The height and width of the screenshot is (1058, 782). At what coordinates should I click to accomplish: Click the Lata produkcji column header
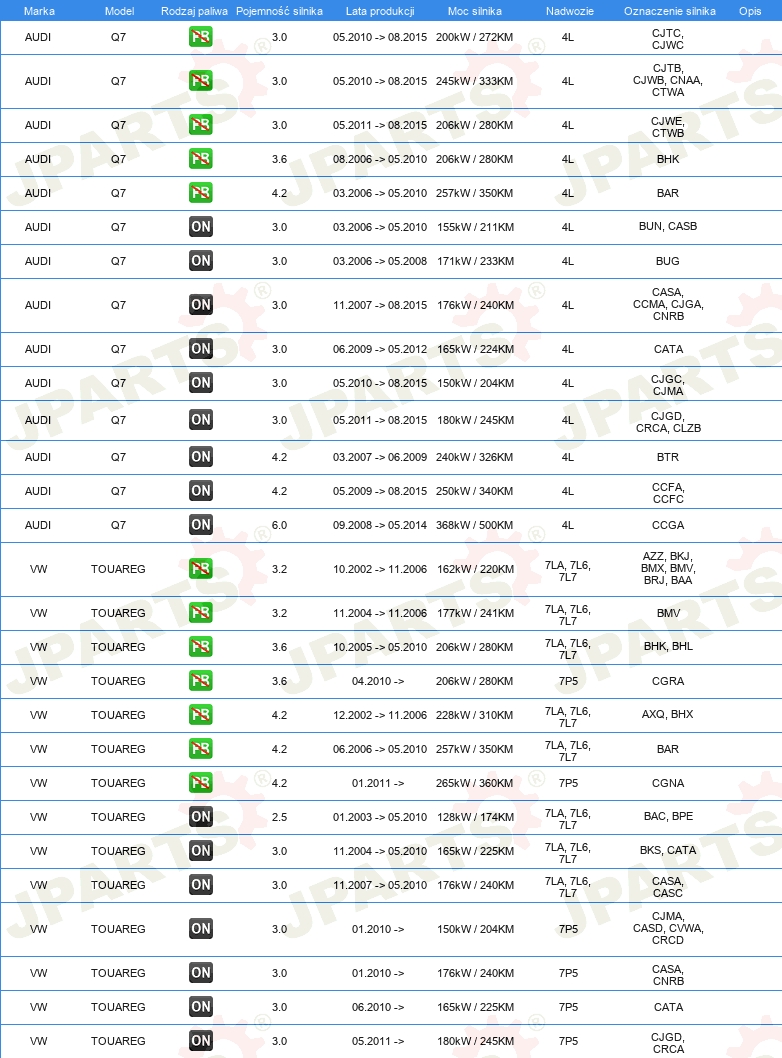[380, 11]
